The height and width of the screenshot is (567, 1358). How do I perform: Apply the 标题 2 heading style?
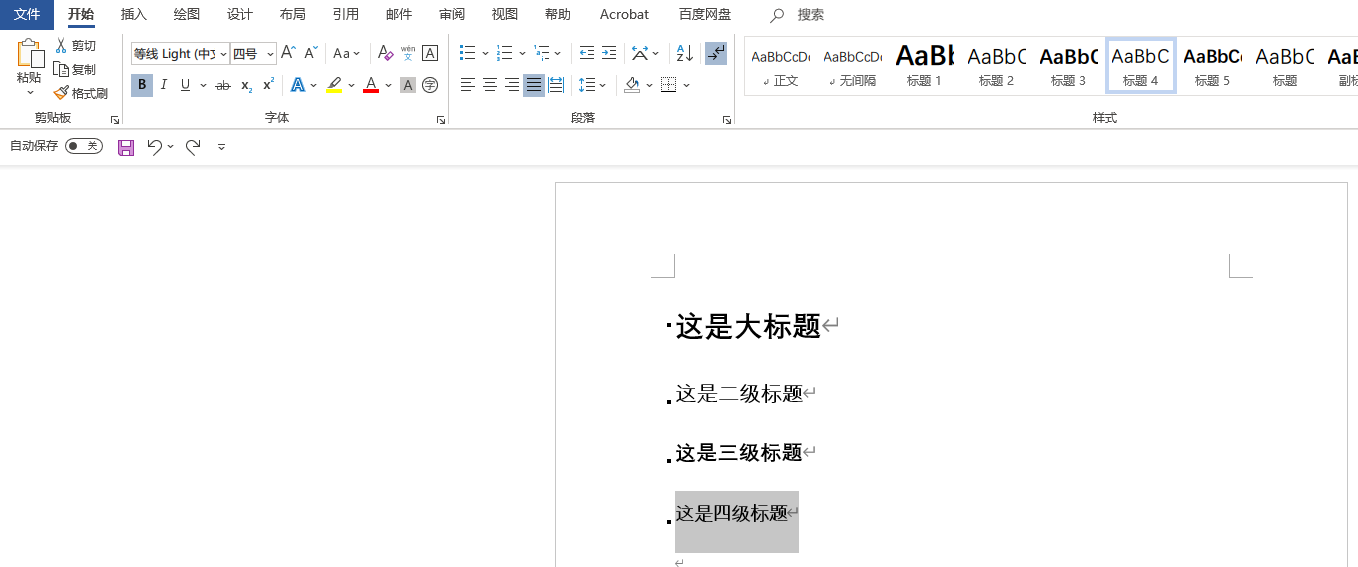[997, 67]
